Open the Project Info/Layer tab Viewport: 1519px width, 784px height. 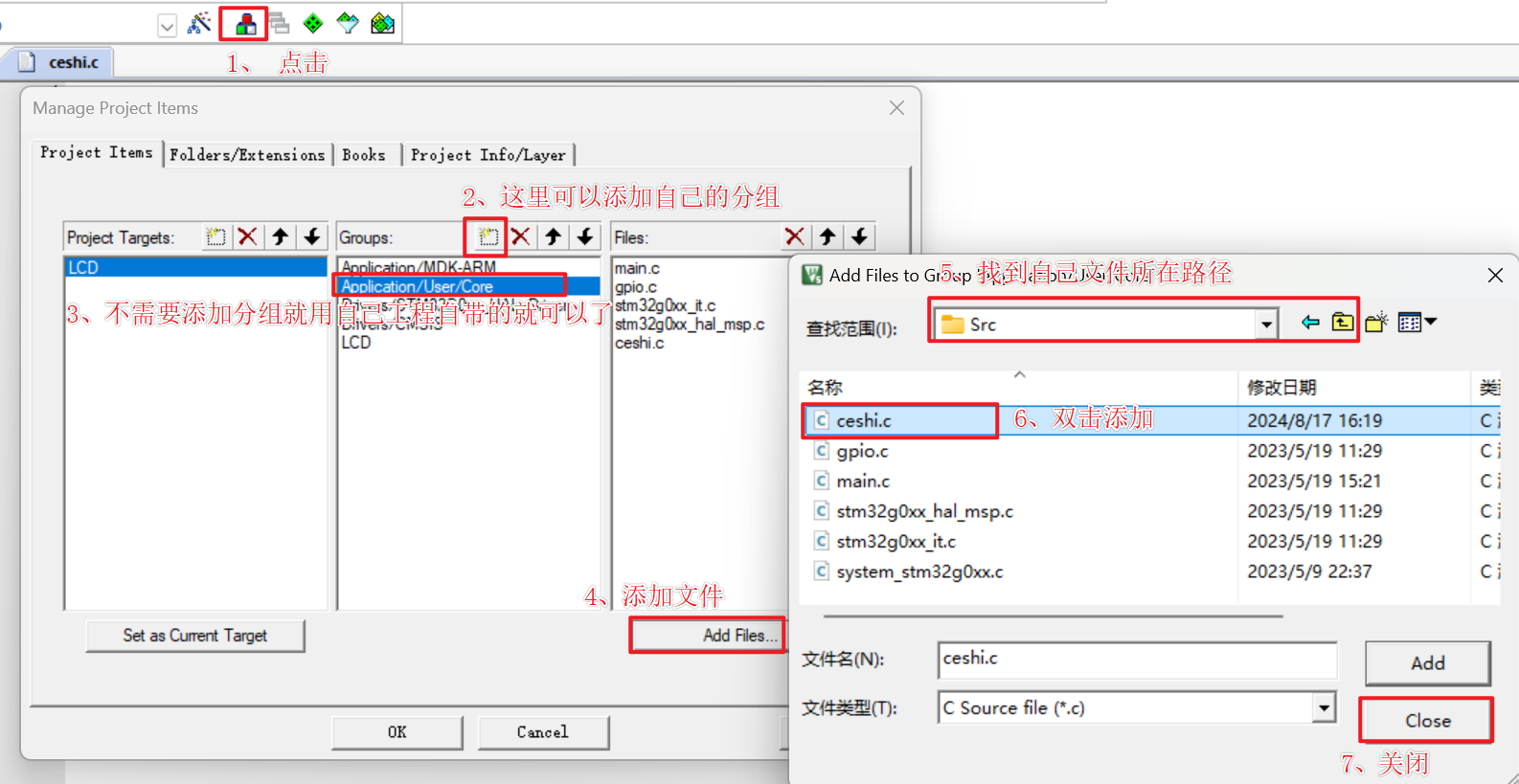pyautogui.click(x=488, y=155)
